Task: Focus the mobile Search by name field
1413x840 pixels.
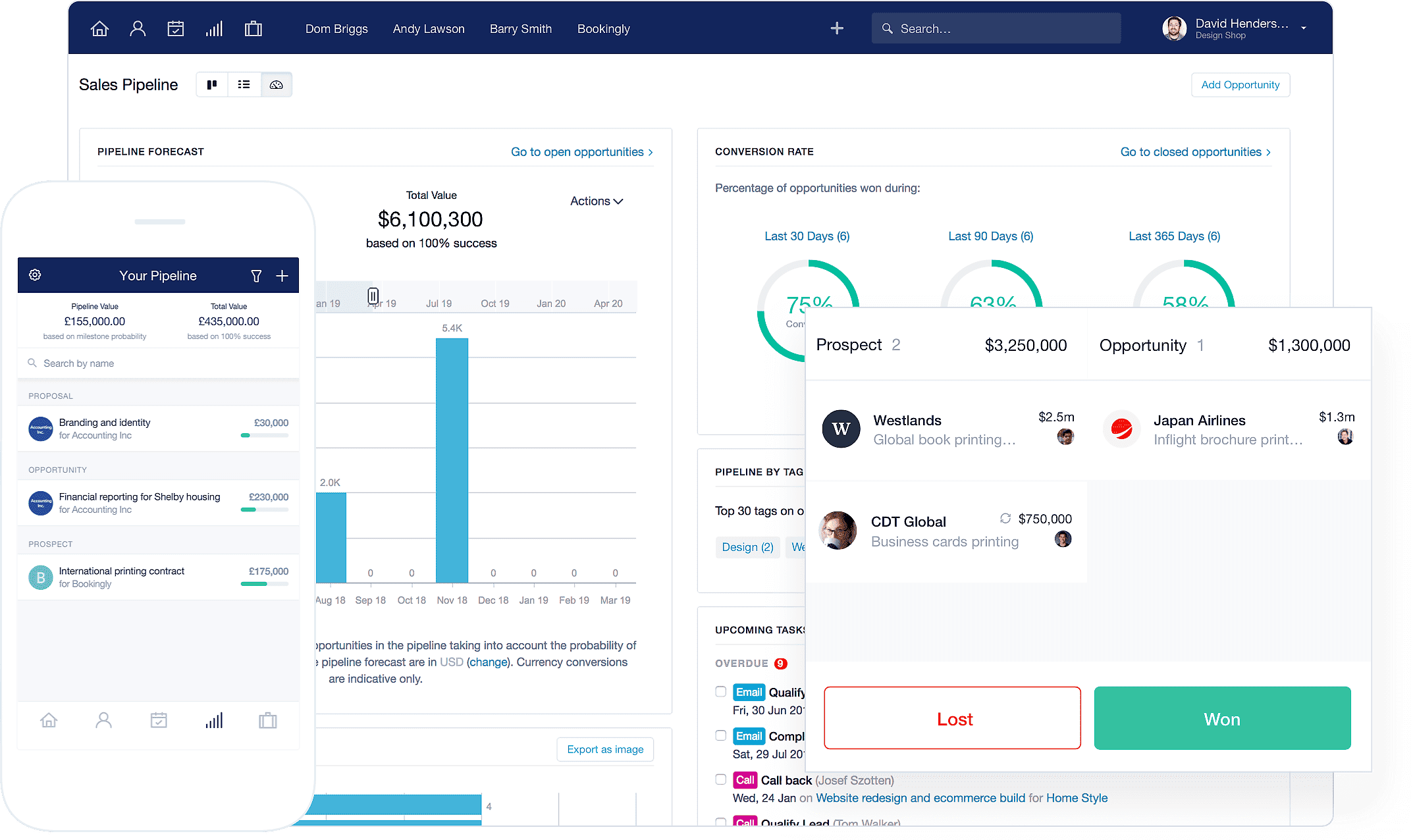Action: coord(158,363)
